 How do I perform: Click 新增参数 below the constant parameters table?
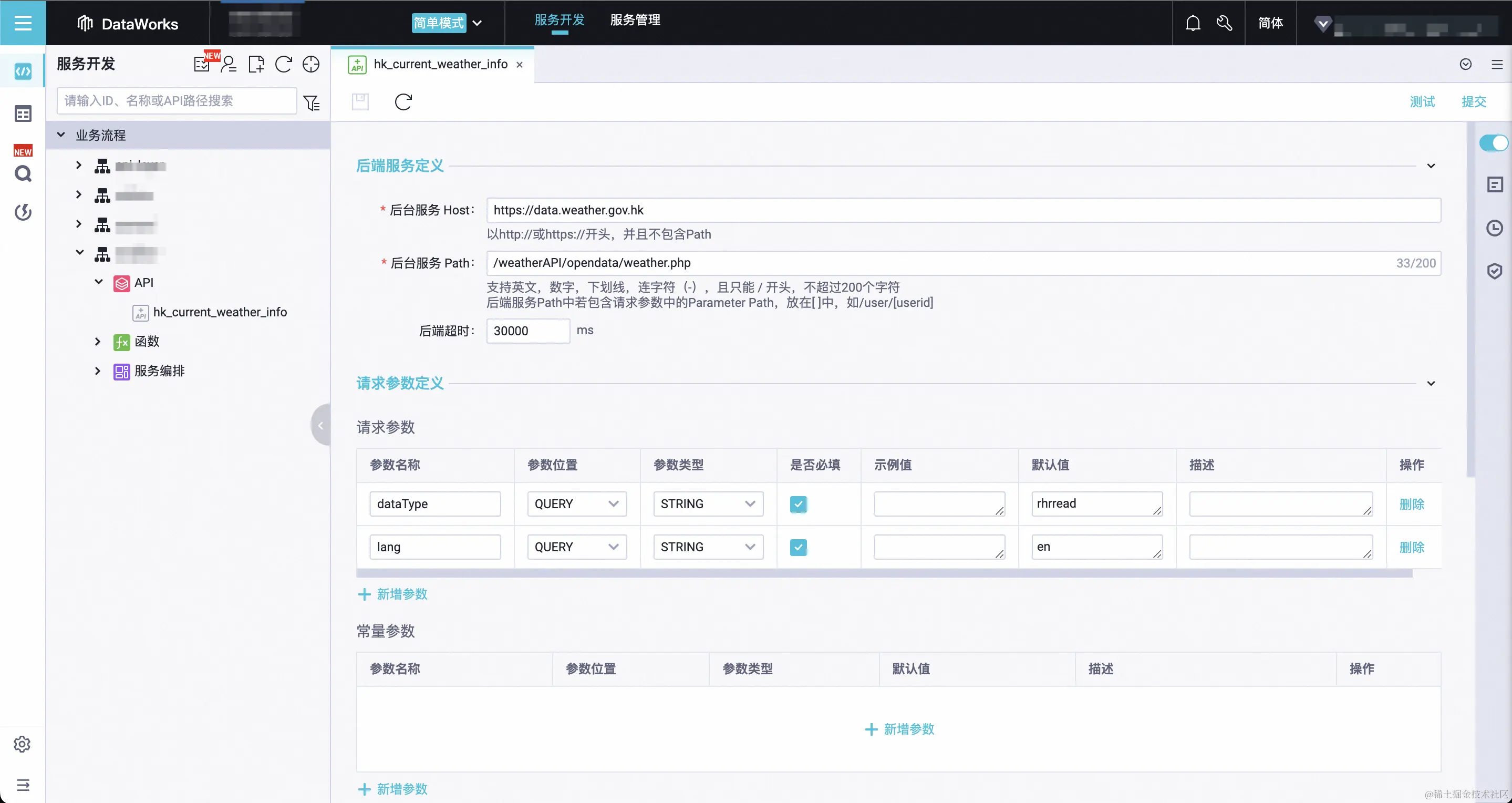click(392, 788)
